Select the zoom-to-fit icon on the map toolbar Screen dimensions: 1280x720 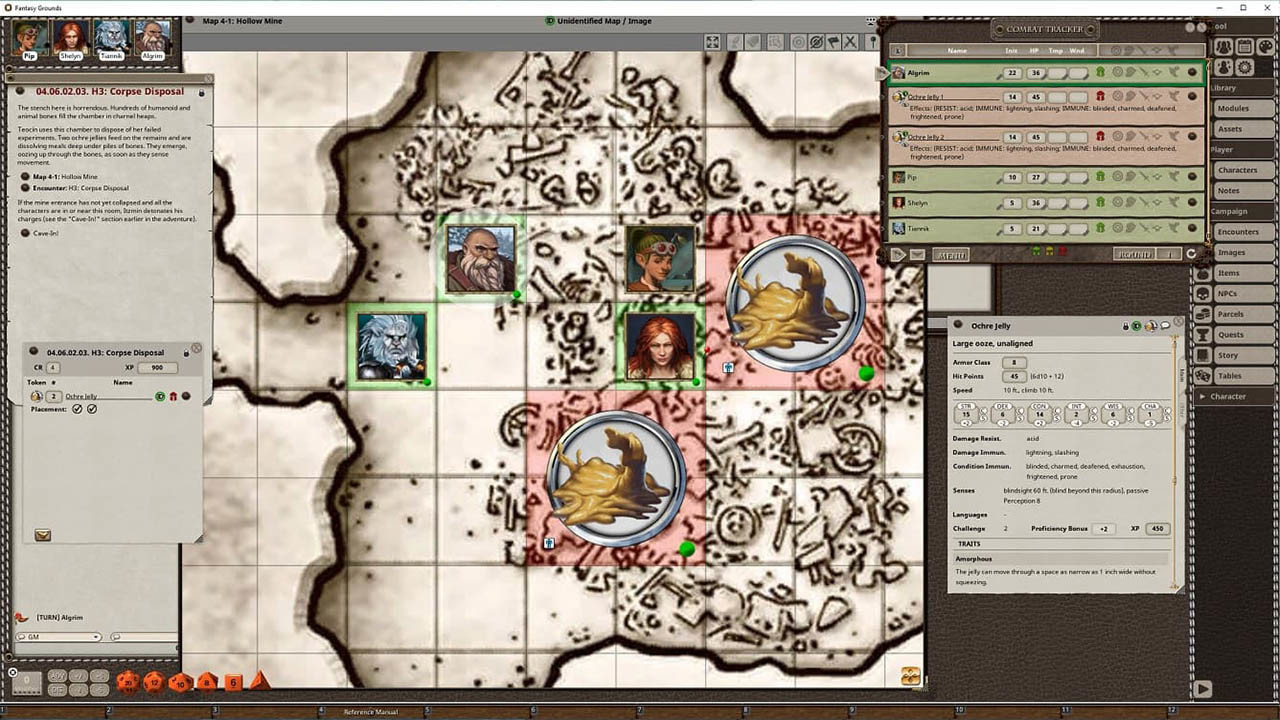[x=712, y=42]
